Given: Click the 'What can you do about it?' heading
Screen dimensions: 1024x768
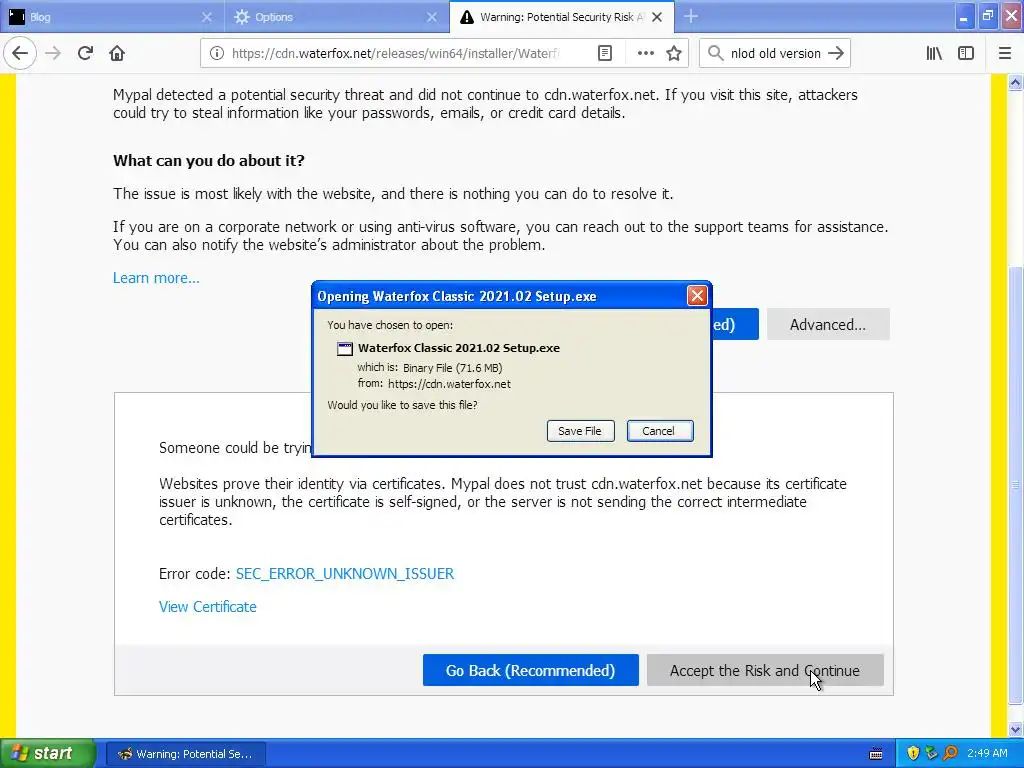Looking at the screenshot, I should [x=209, y=161].
